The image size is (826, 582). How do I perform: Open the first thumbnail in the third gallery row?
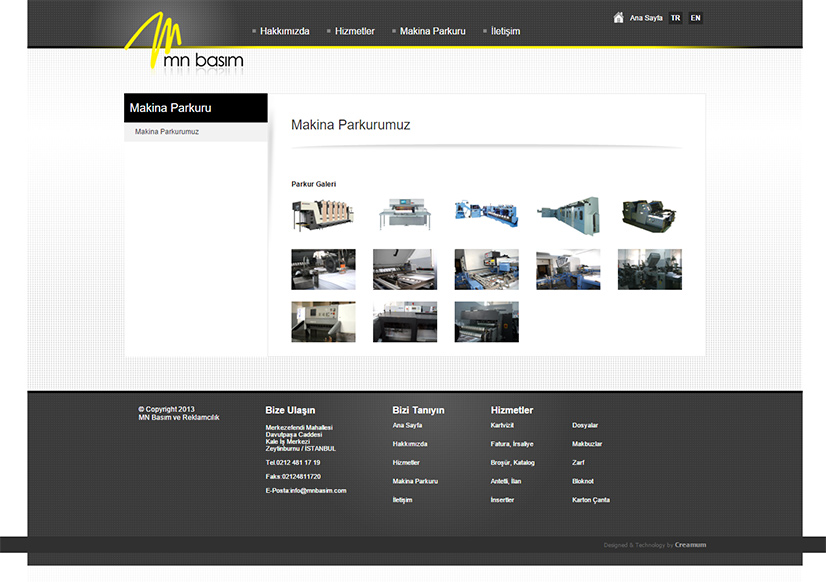(x=323, y=322)
